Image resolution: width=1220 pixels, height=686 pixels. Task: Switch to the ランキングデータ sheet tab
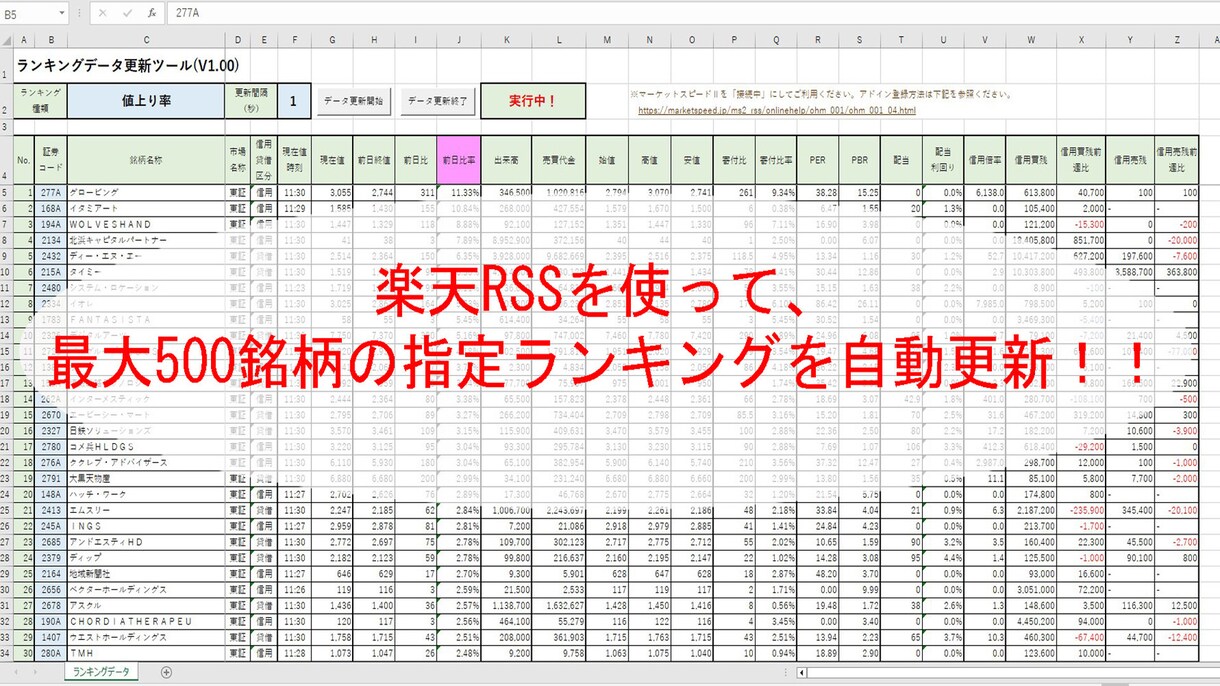click(101, 672)
